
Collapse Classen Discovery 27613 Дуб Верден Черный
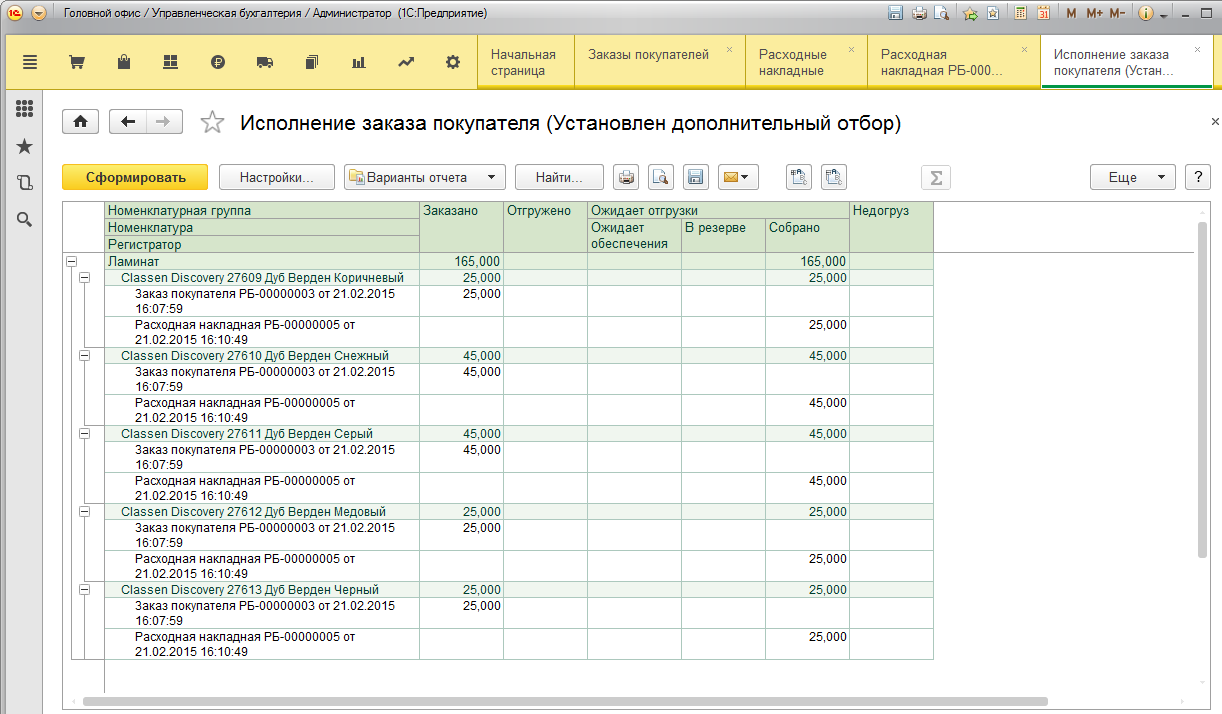(84, 589)
